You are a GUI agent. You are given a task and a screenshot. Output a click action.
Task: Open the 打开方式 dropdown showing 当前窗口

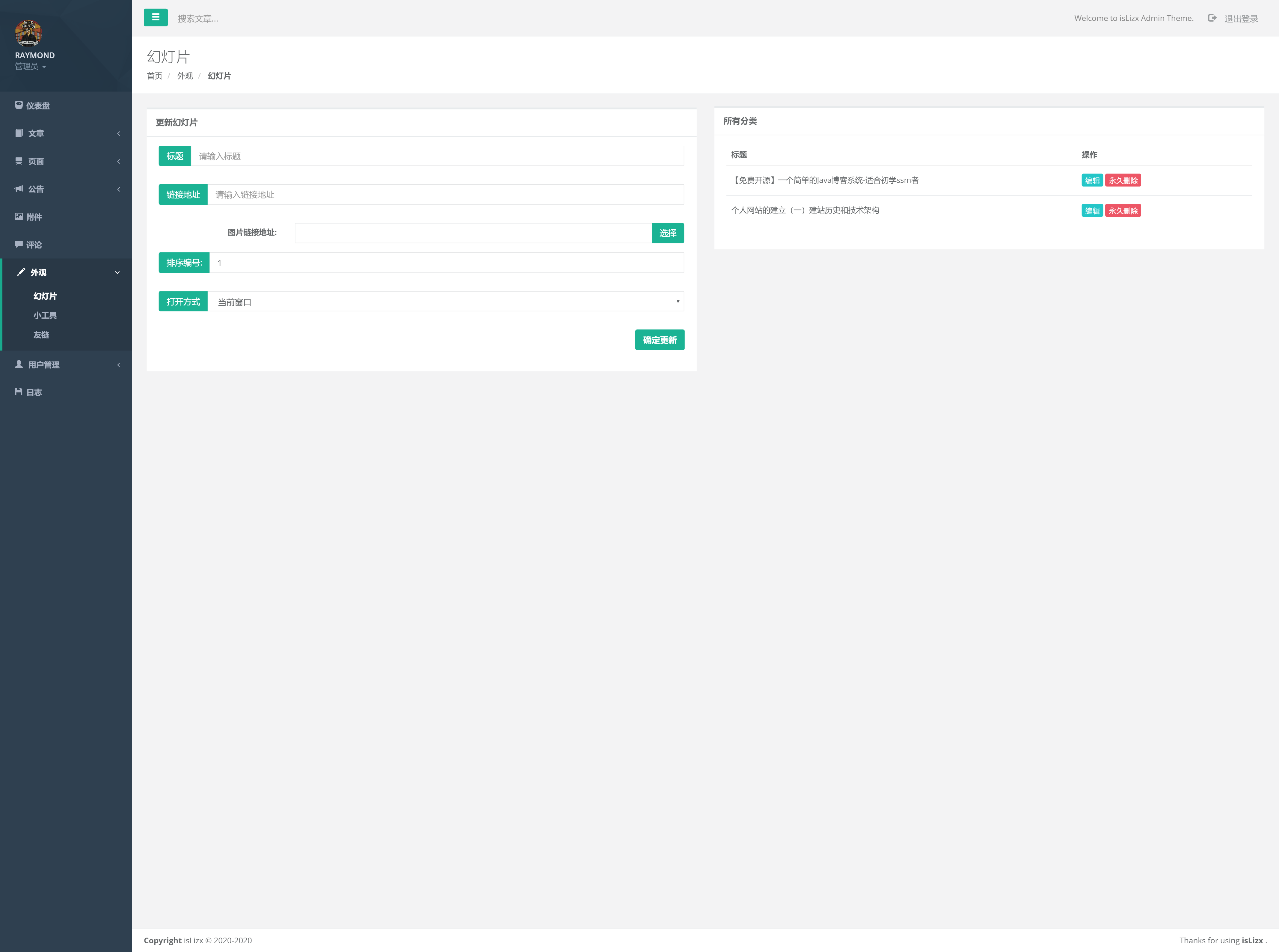(x=445, y=301)
